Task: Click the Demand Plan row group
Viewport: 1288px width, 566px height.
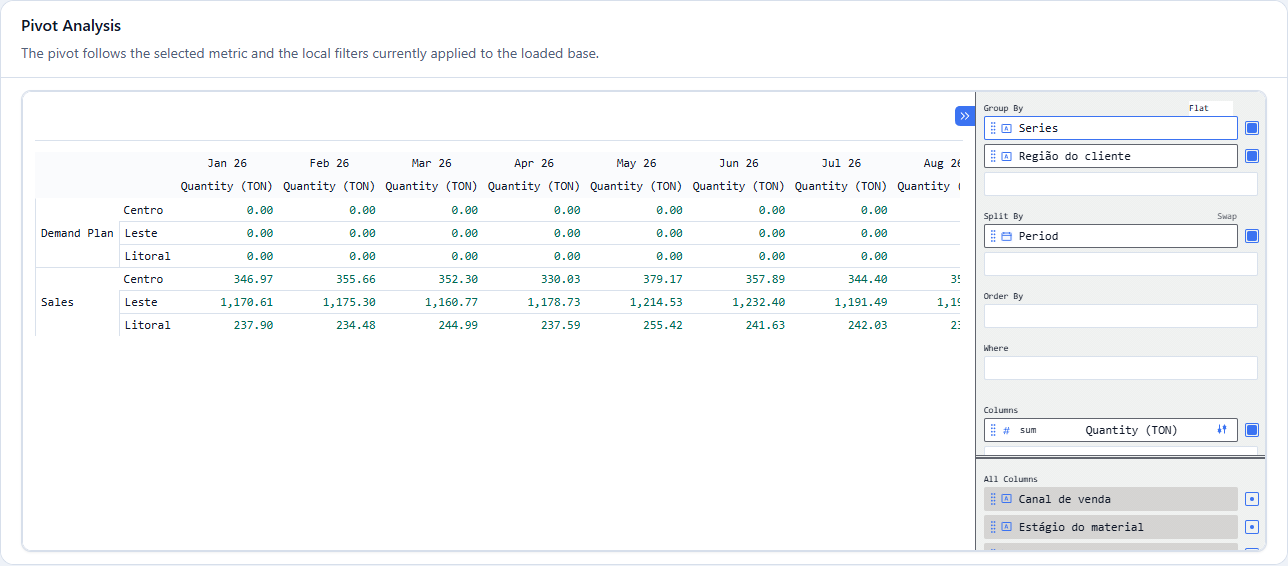Action: [x=77, y=233]
